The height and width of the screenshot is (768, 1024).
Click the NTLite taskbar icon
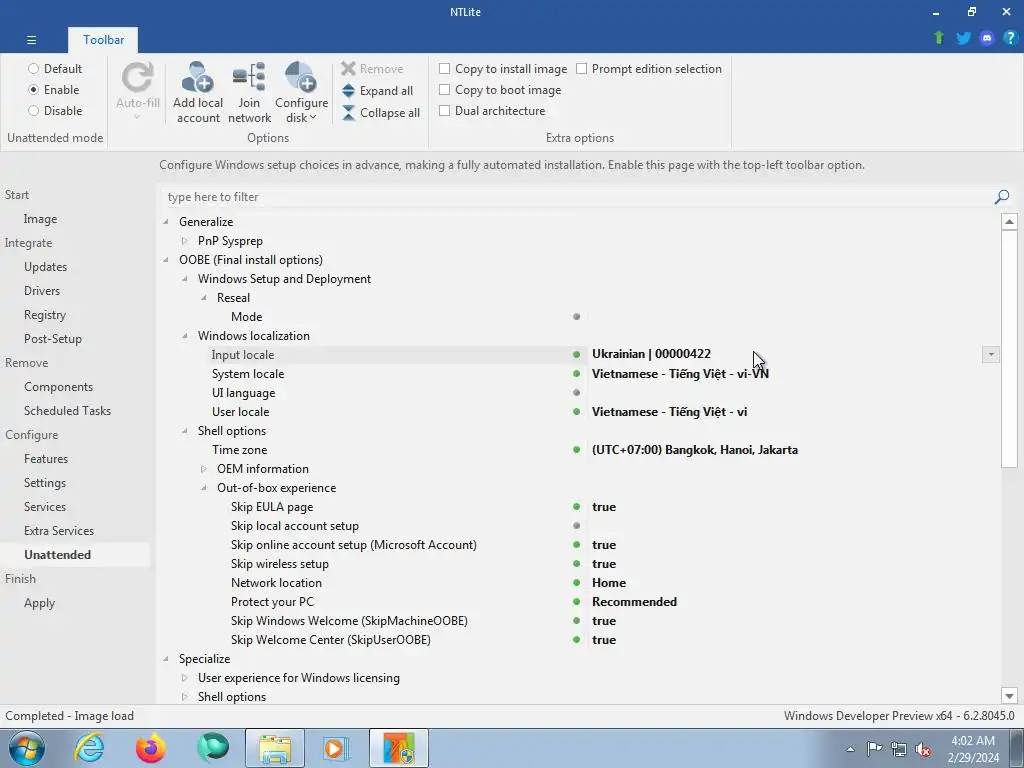click(x=399, y=748)
